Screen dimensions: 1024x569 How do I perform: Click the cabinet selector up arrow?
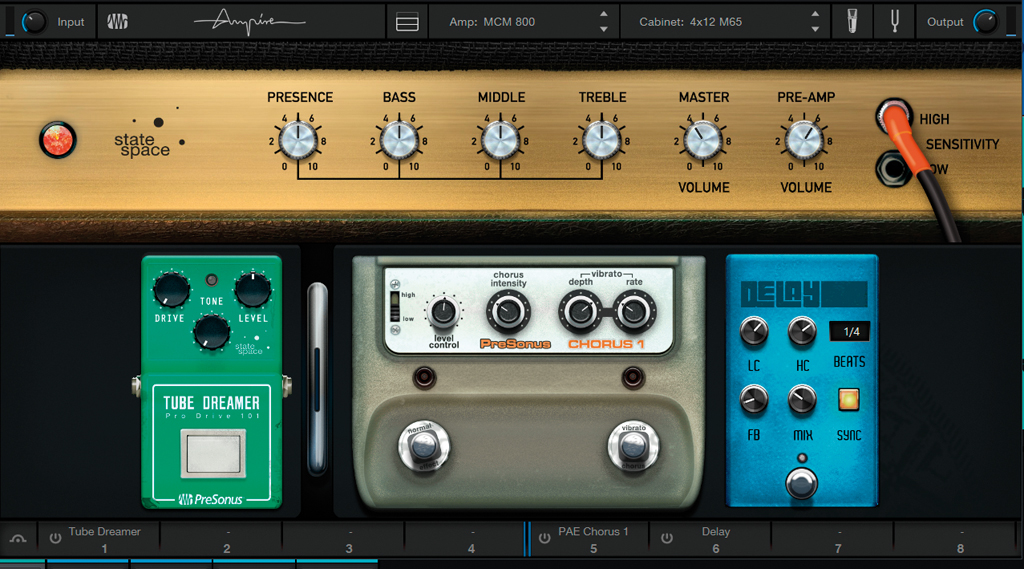(815, 14)
